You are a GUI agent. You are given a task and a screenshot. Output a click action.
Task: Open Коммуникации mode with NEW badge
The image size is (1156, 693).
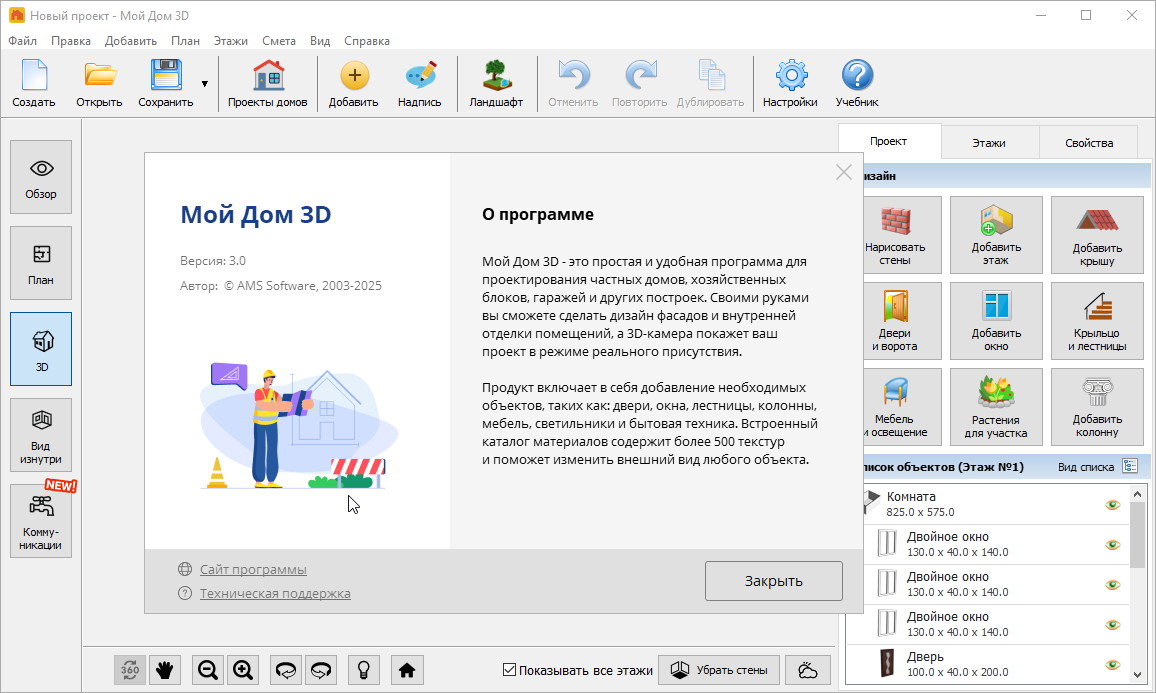pos(41,521)
